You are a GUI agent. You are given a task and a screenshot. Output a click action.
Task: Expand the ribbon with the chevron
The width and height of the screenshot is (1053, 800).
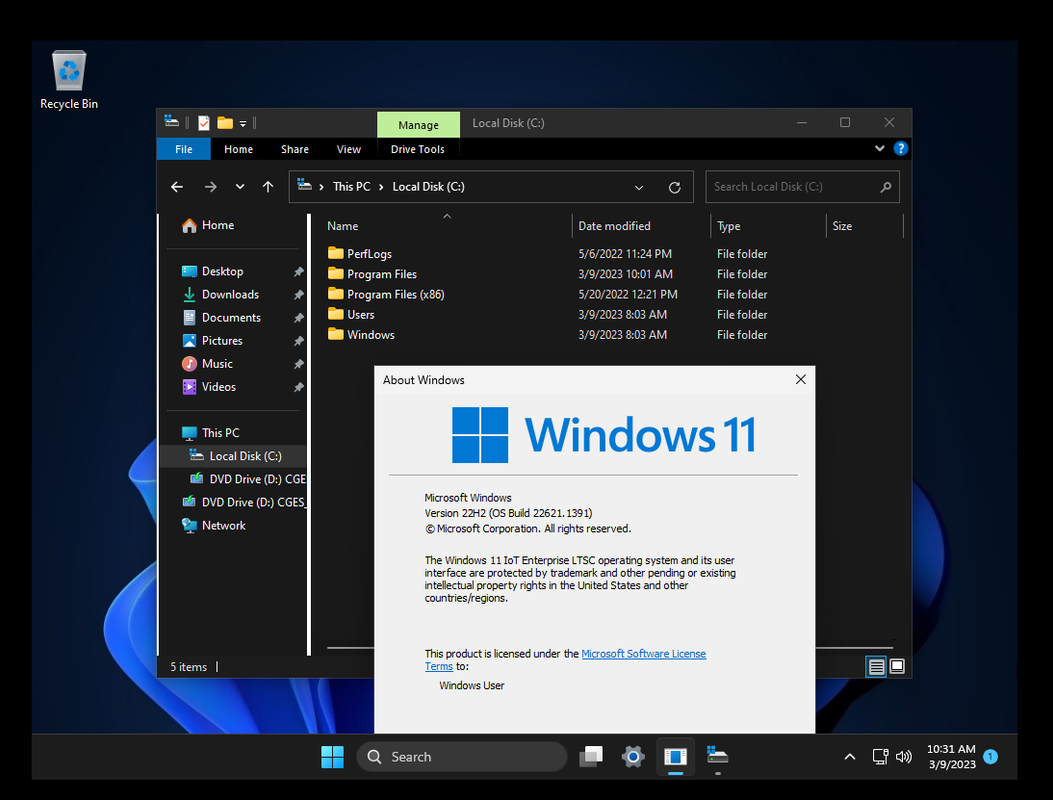point(880,148)
